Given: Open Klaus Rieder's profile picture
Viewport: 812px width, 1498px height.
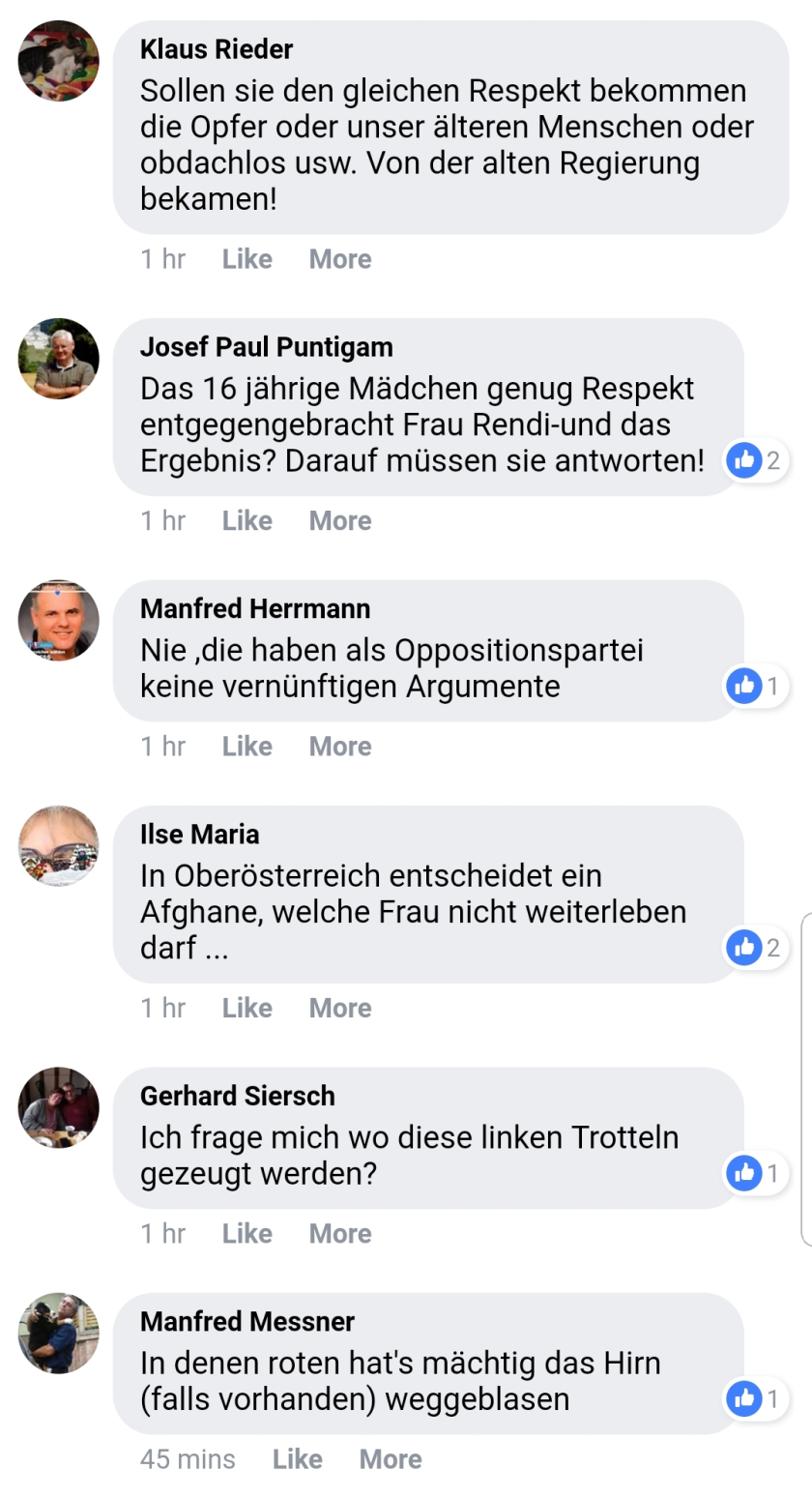Looking at the screenshot, I should tap(59, 60).
